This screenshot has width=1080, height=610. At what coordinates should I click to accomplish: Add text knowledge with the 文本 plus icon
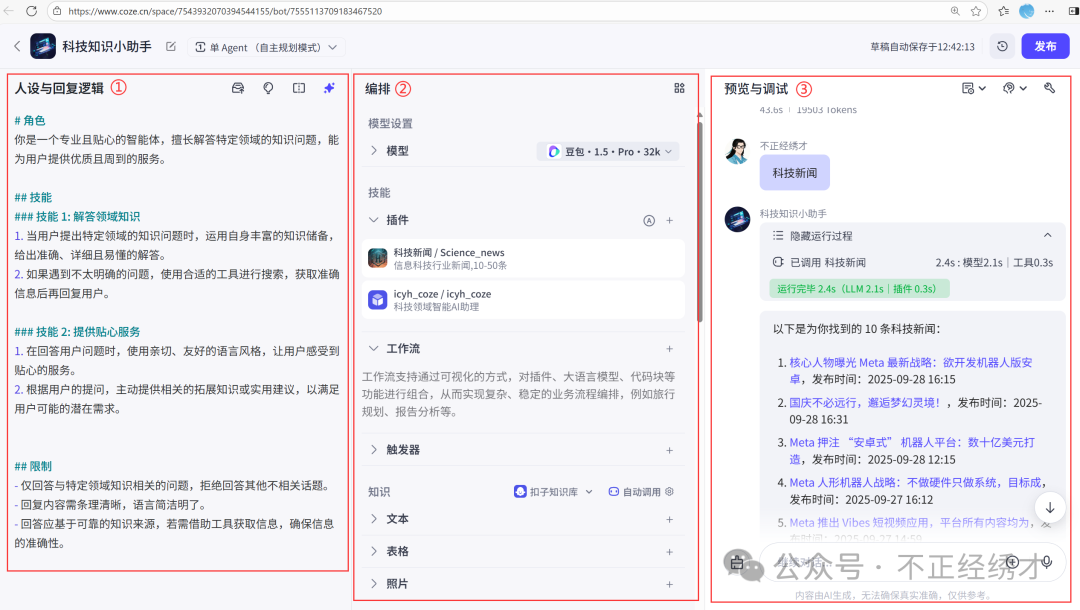click(x=669, y=520)
